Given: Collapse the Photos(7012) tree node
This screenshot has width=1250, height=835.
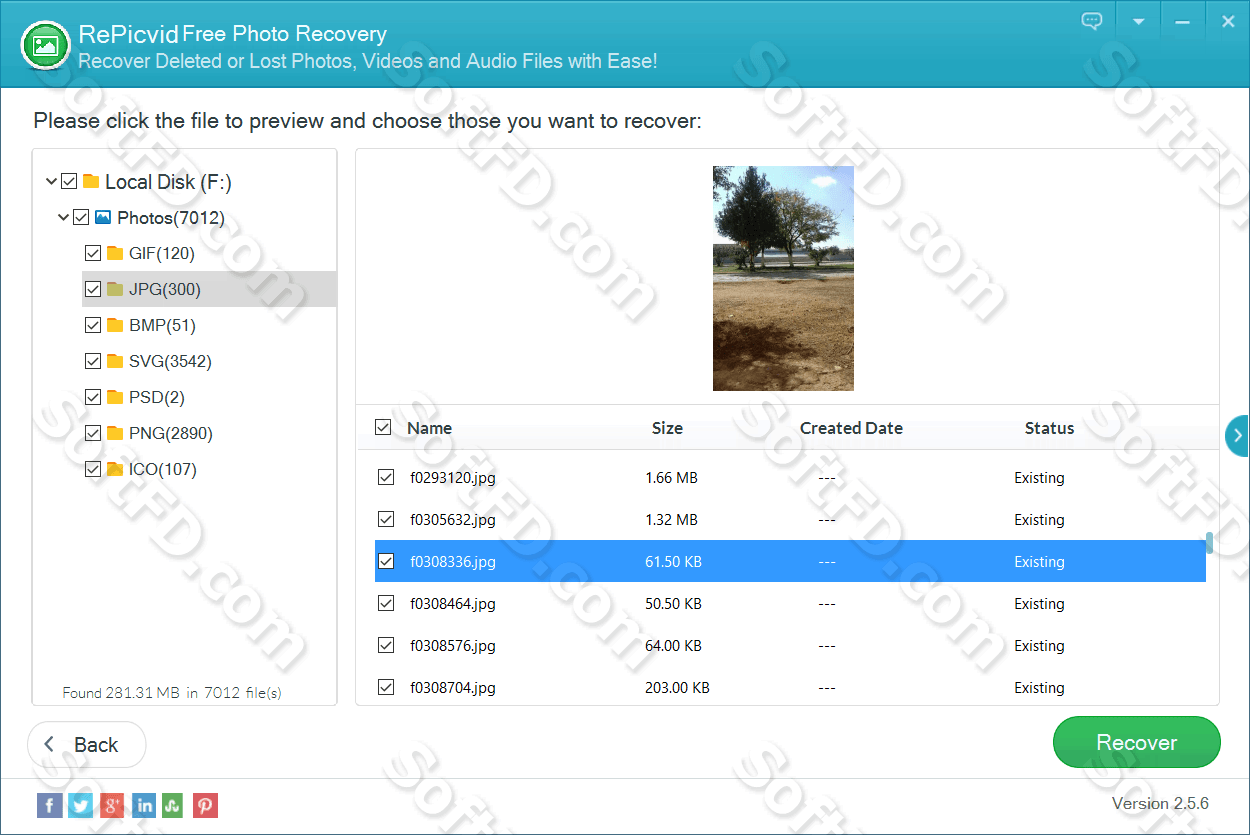Looking at the screenshot, I should tap(63, 217).
